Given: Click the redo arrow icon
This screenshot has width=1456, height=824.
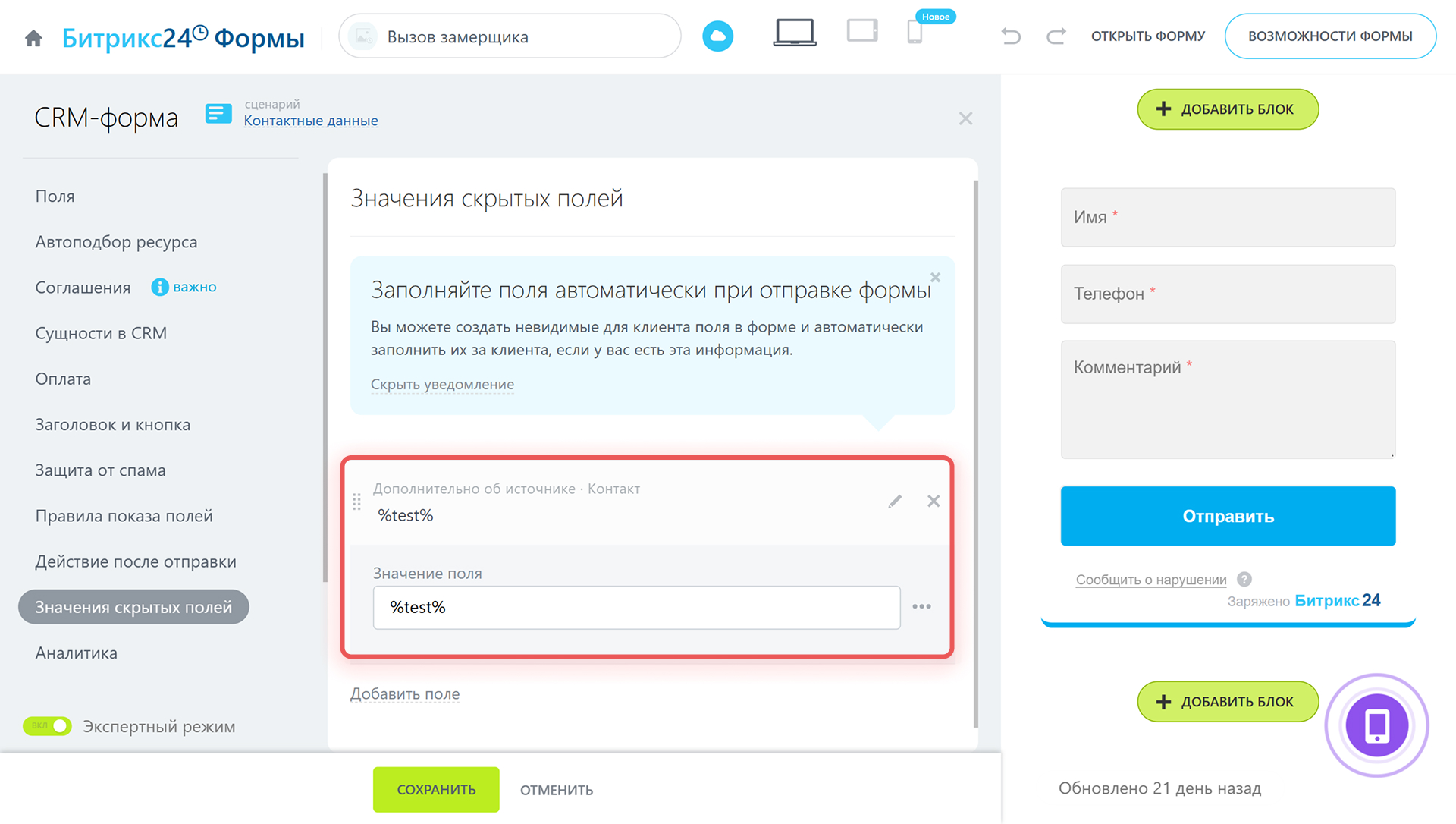Looking at the screenshot, I should coord(1056,36).
